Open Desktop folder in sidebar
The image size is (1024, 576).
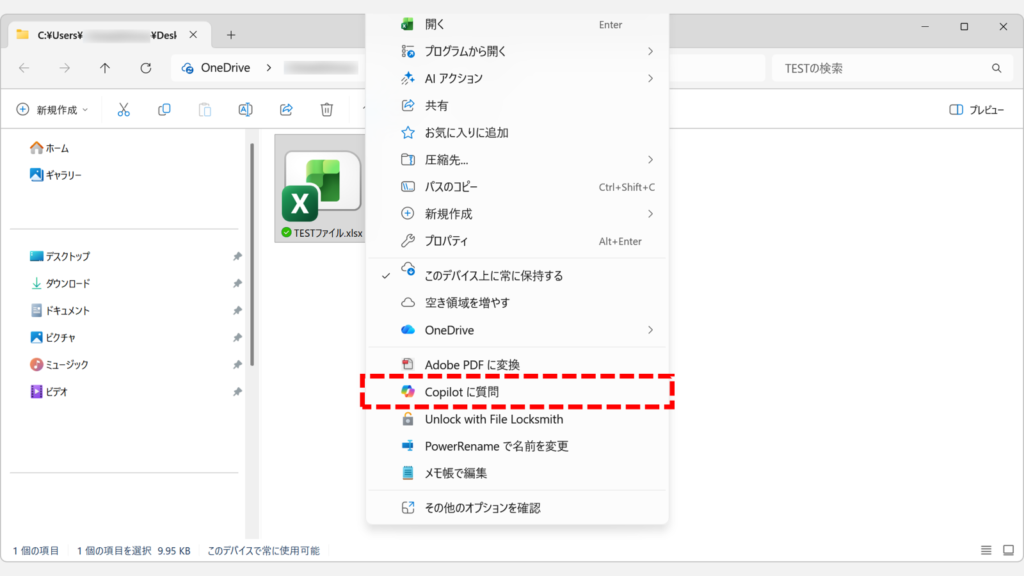point(60,257)
